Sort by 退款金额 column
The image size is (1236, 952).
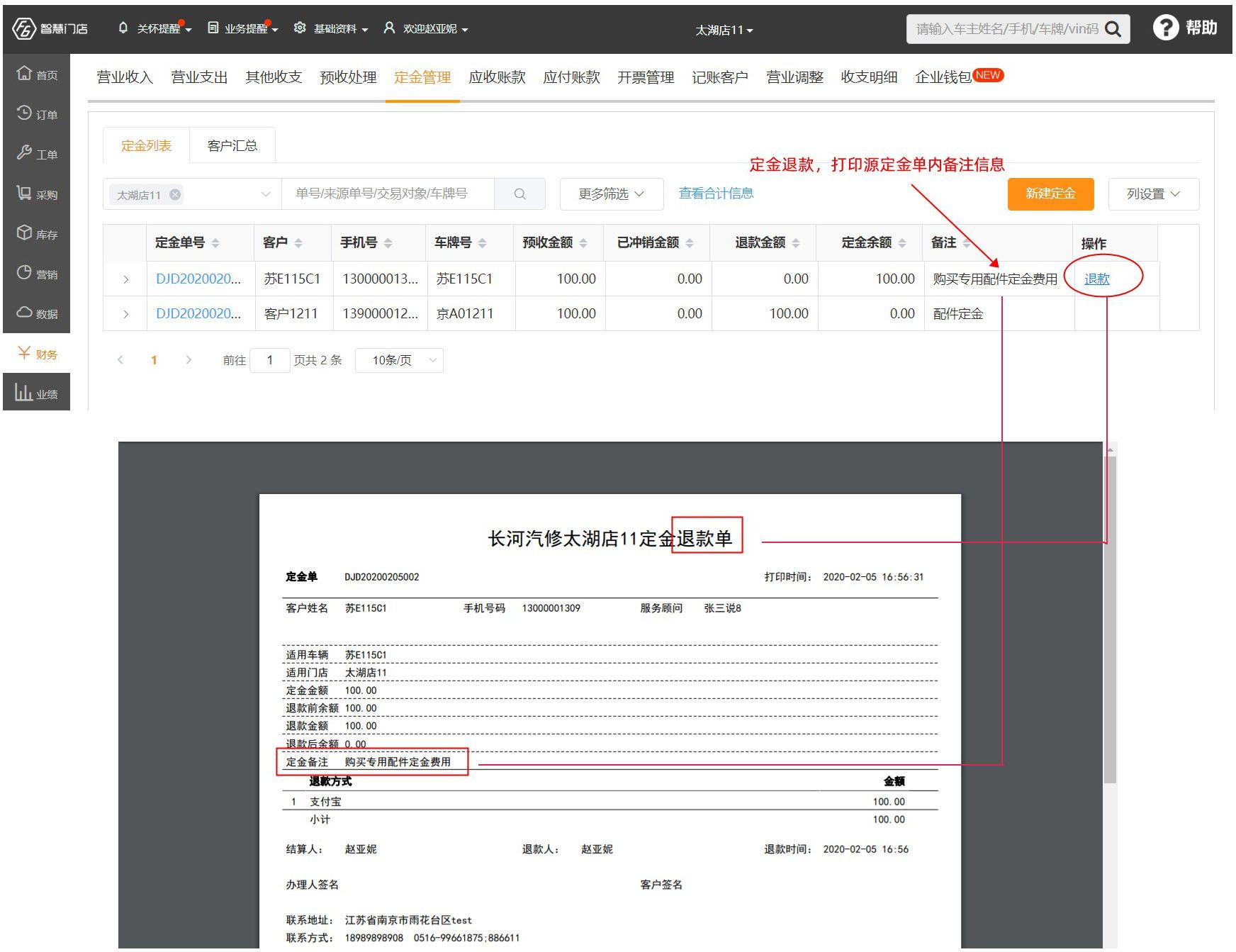796,242
